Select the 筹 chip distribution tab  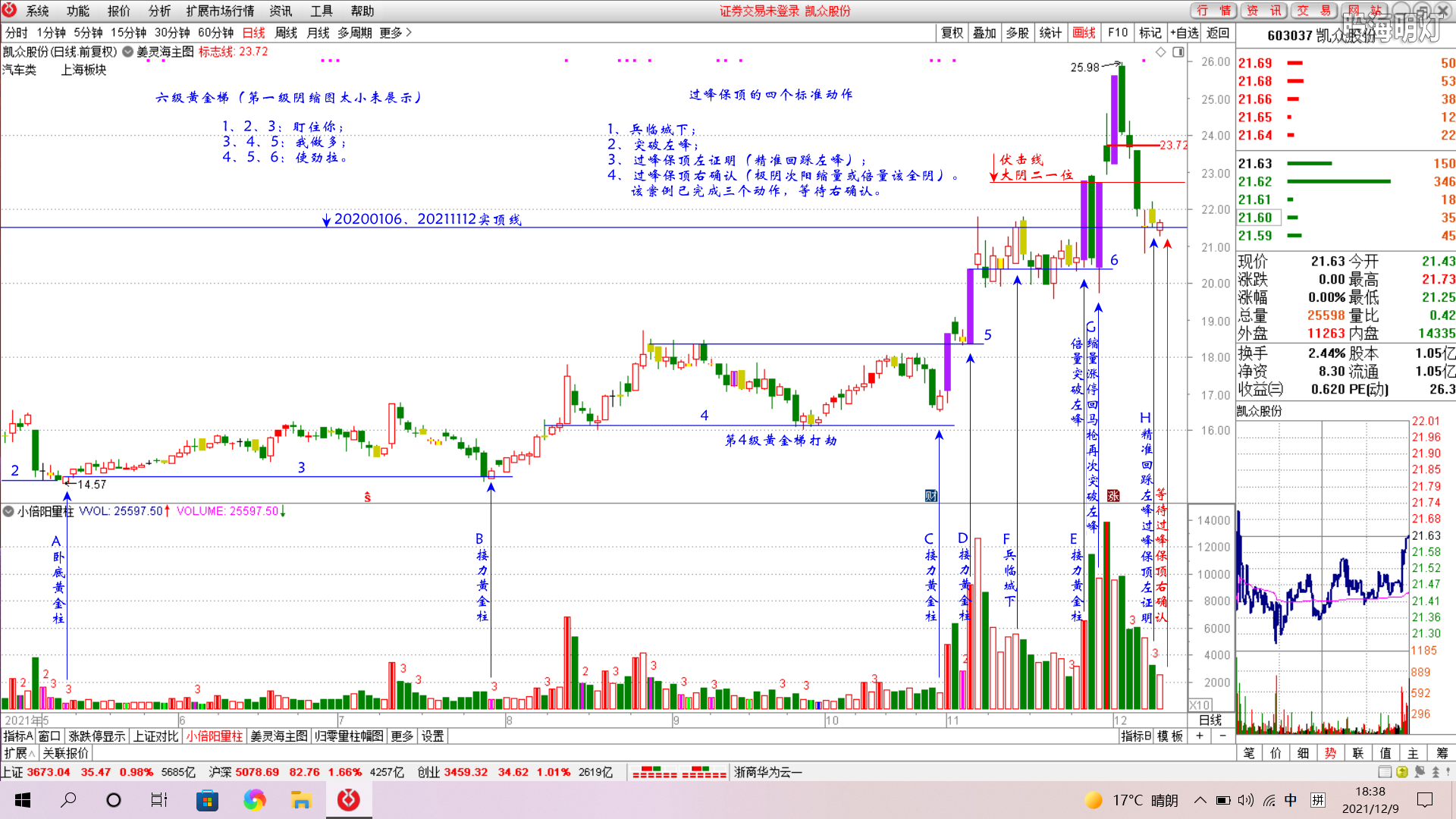[x=1442, y=753]
